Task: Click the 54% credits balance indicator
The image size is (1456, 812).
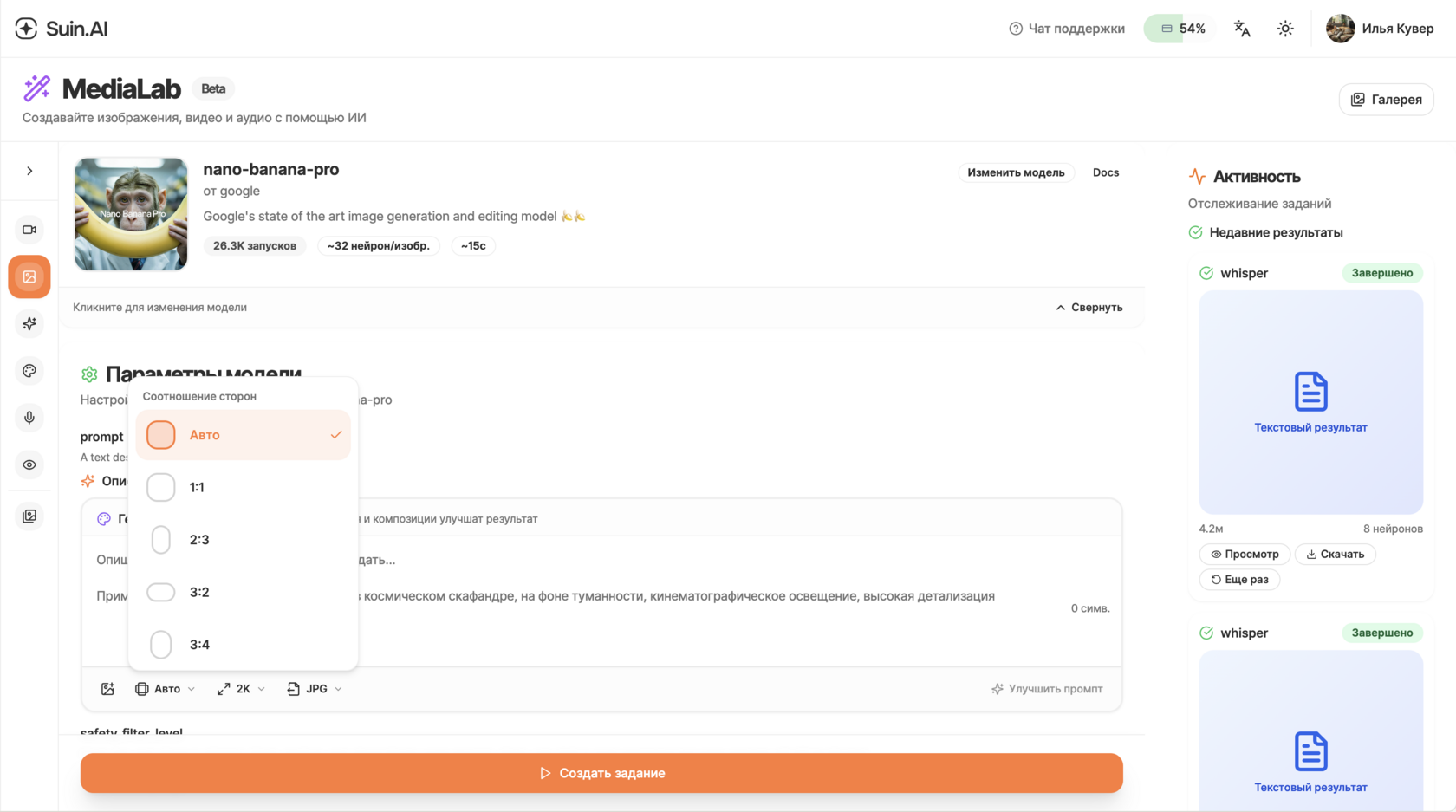Action: pyautogui.click(x=1182, y=29)
